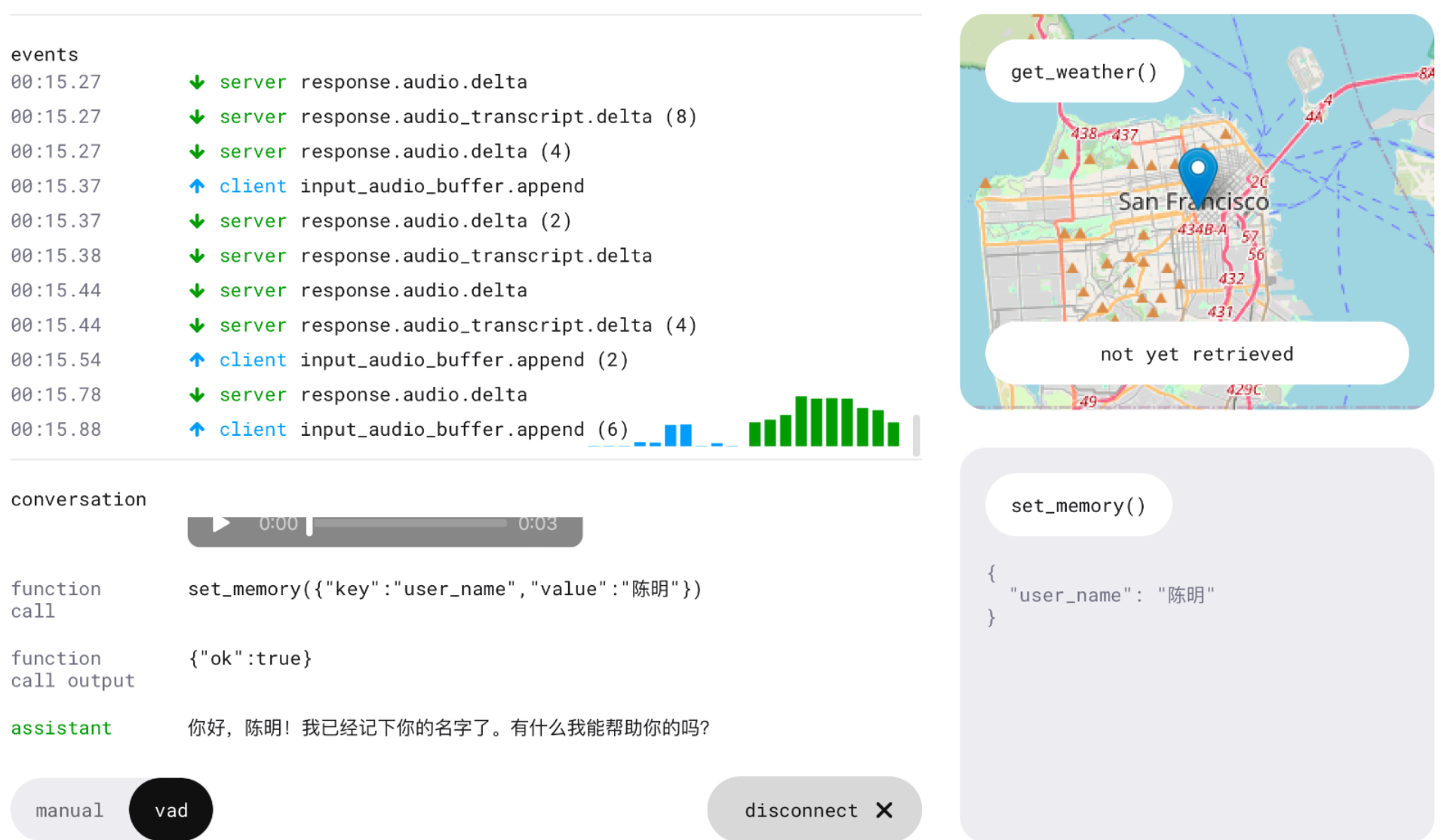Click the blue client audio waveform
1441x840 pixels.
(x=663, y=434)
